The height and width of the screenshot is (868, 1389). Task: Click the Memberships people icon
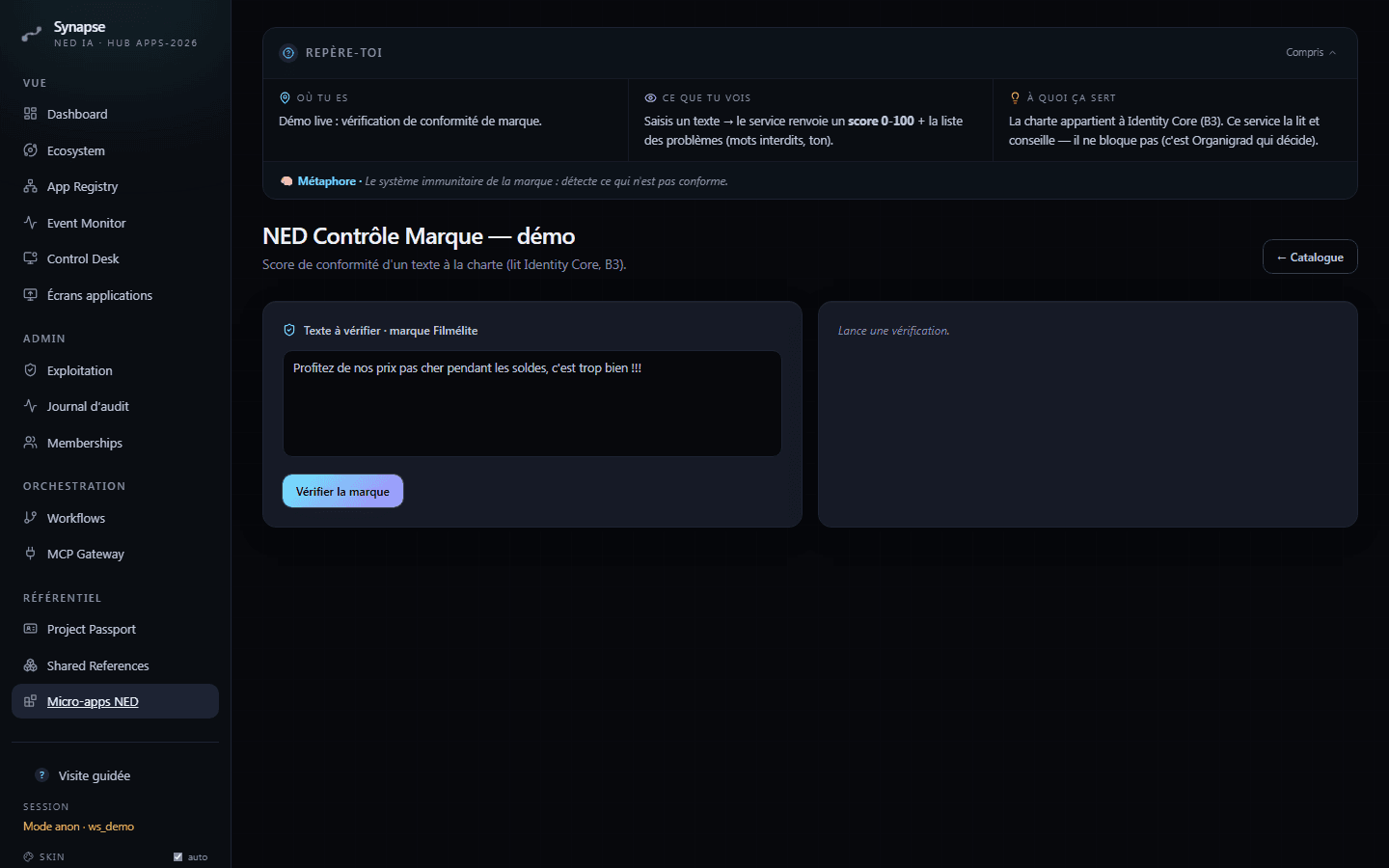[30, 443]
